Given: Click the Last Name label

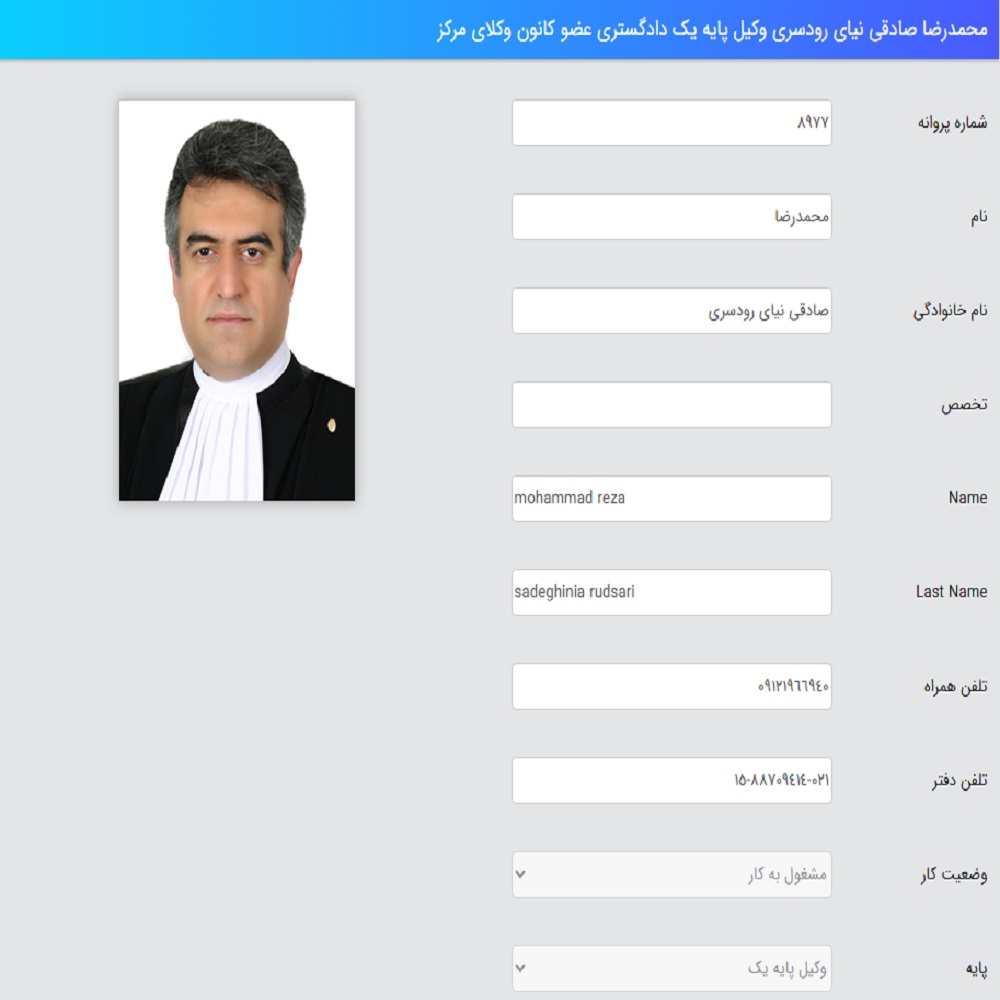Looking at the screenshot, I should point(951,592).
